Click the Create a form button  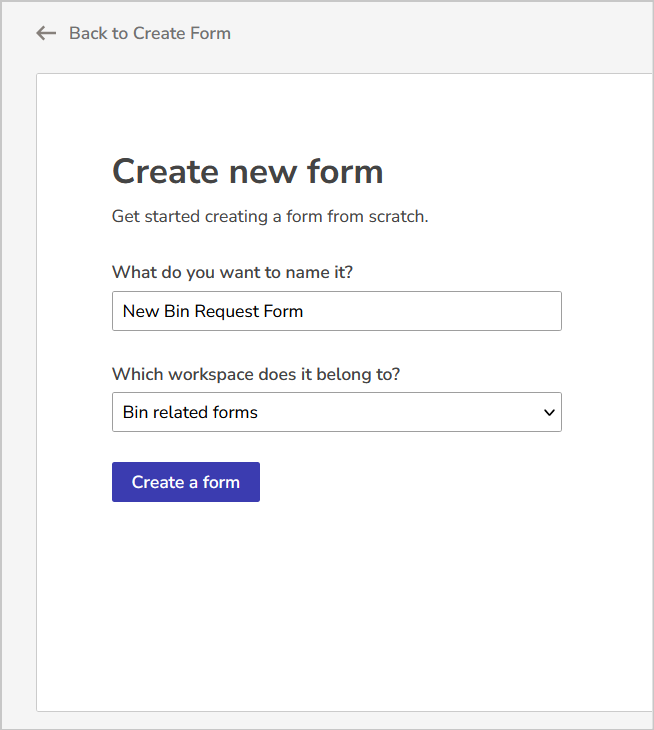pos(186,482)
